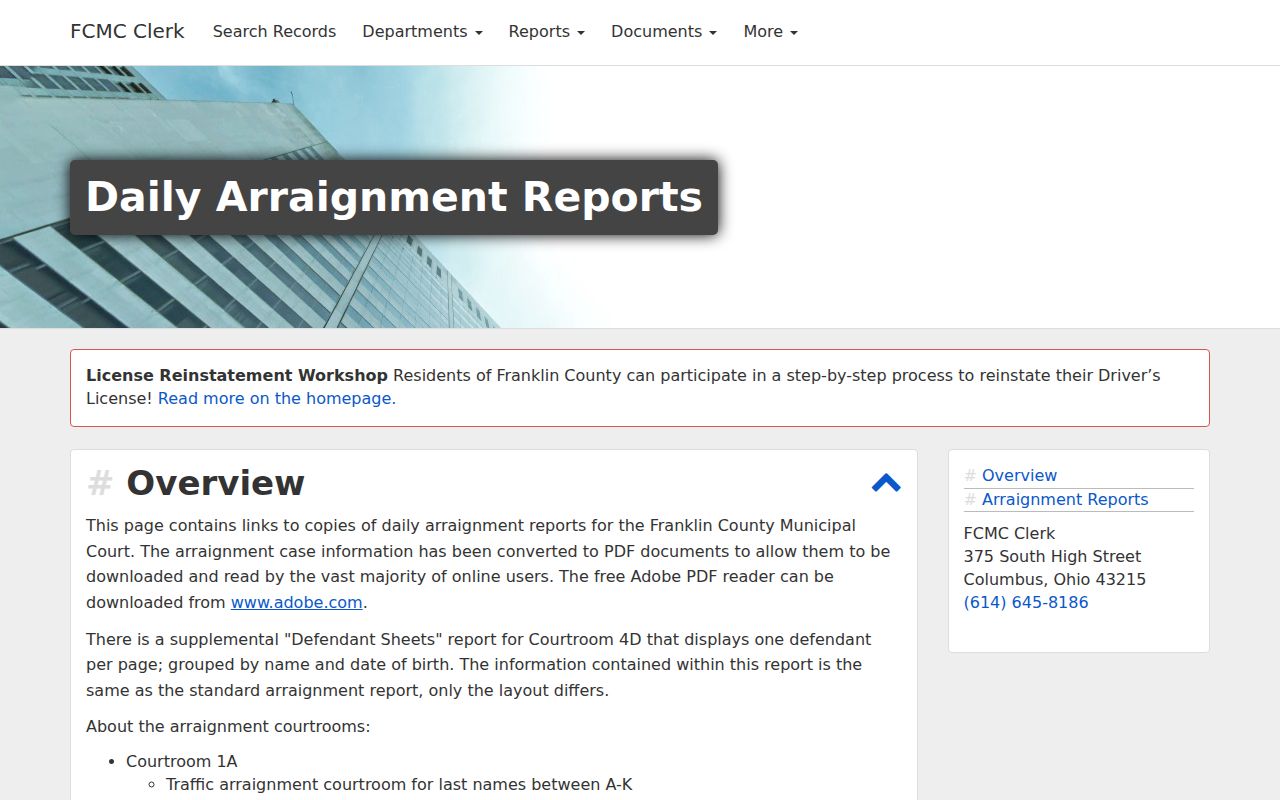Screen dimensions: 1280x800
Task: Click the 'FCMC Clerk' sidebar address name
Action: [1009, 533]
